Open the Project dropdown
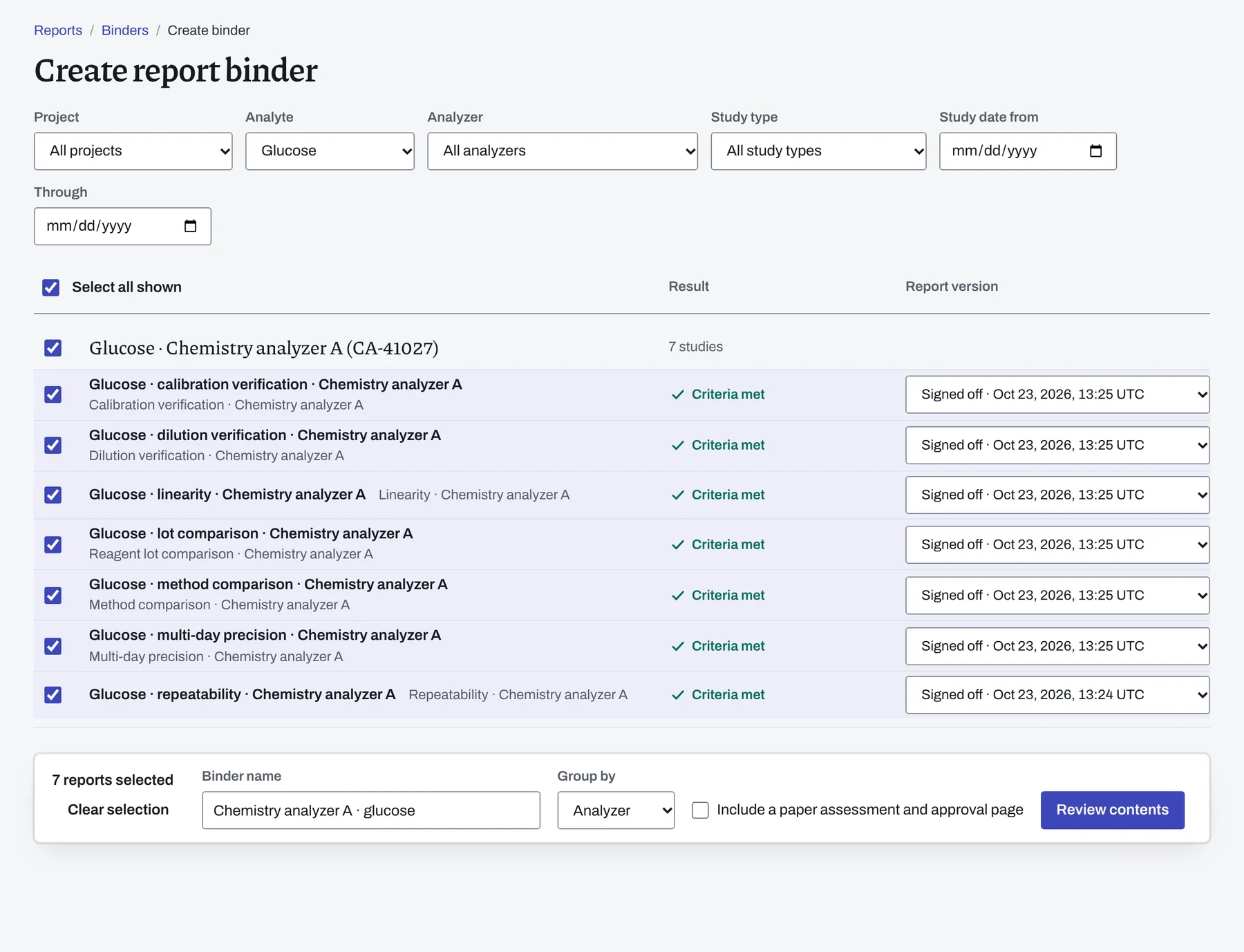Screen dimensions: 1244x952 [133, 151]
